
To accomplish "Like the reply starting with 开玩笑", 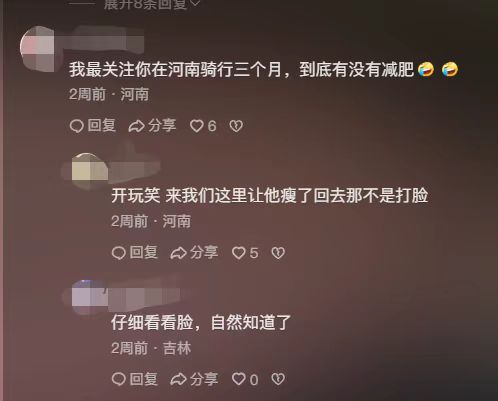I will (x=245, y=253).
